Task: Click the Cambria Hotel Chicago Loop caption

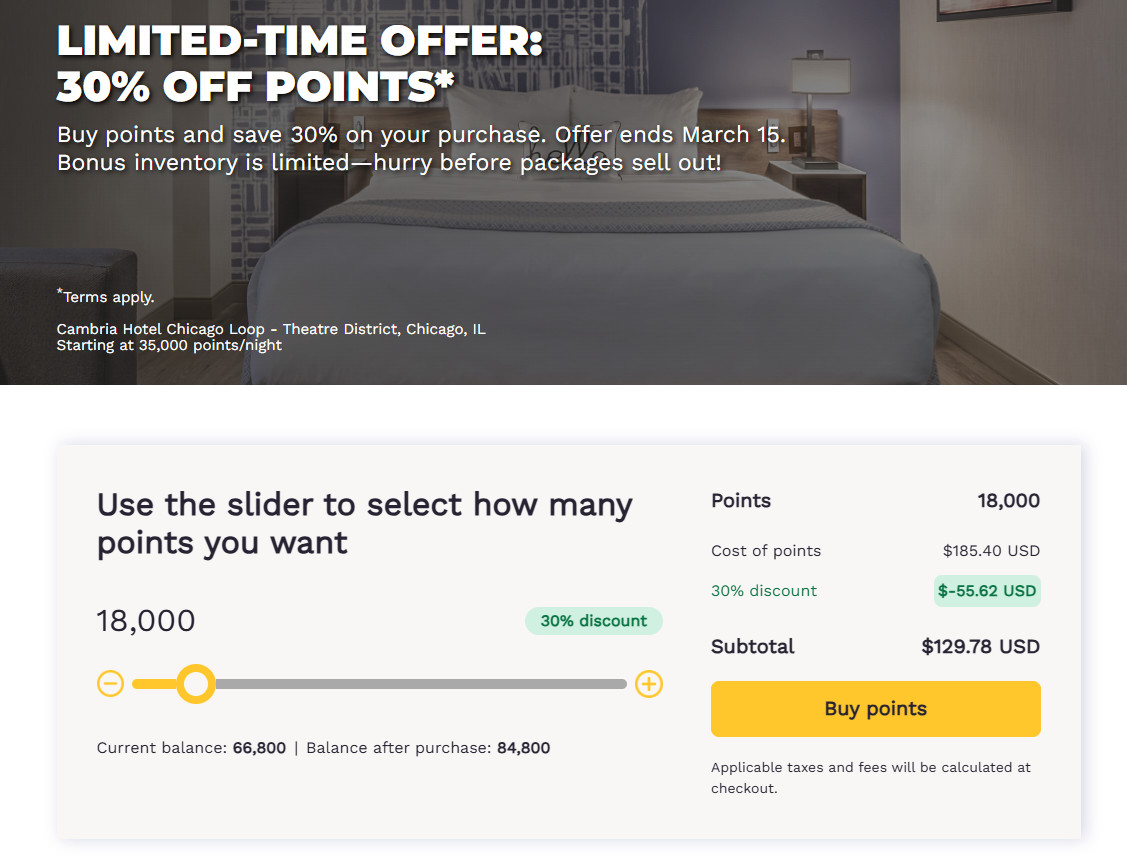Action: coord(271,329)
